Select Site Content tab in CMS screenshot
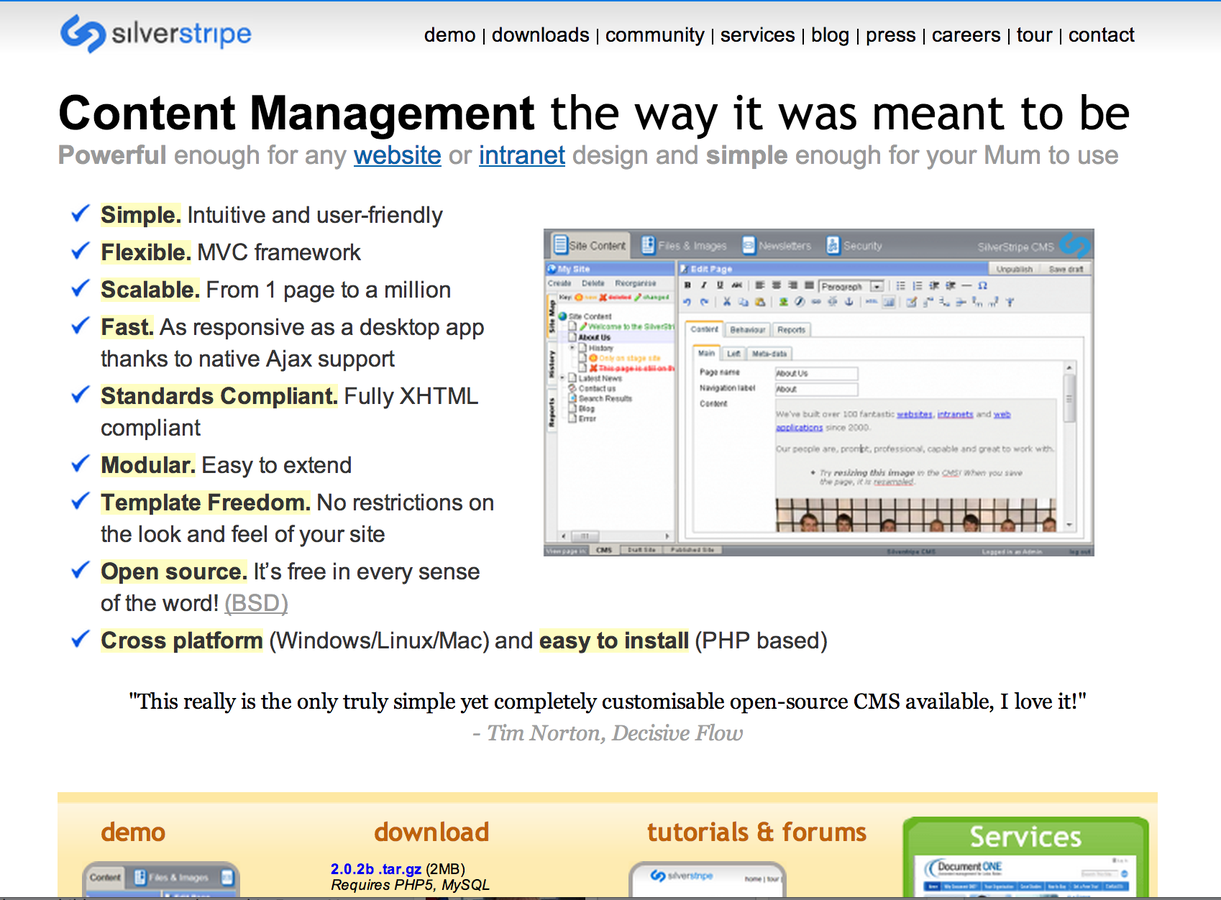The image size is (1221, 900). [589, 245]
